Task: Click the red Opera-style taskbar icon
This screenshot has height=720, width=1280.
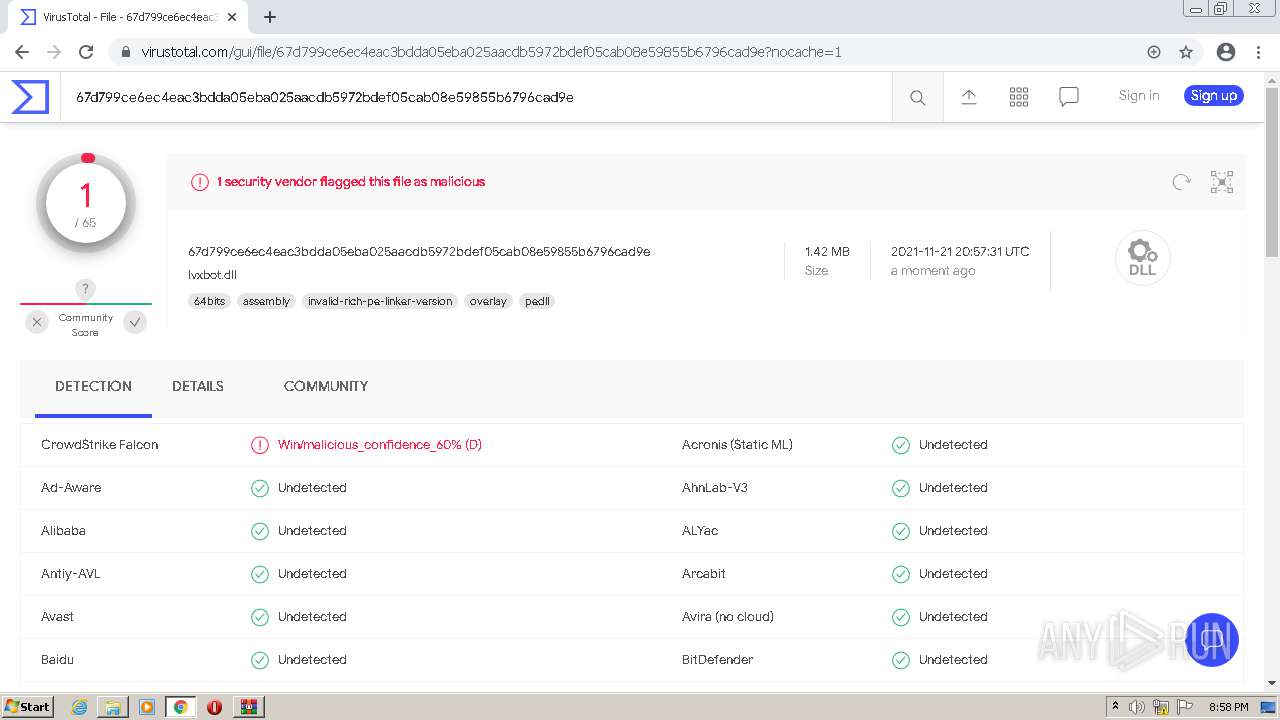Action: coord(214,707)
